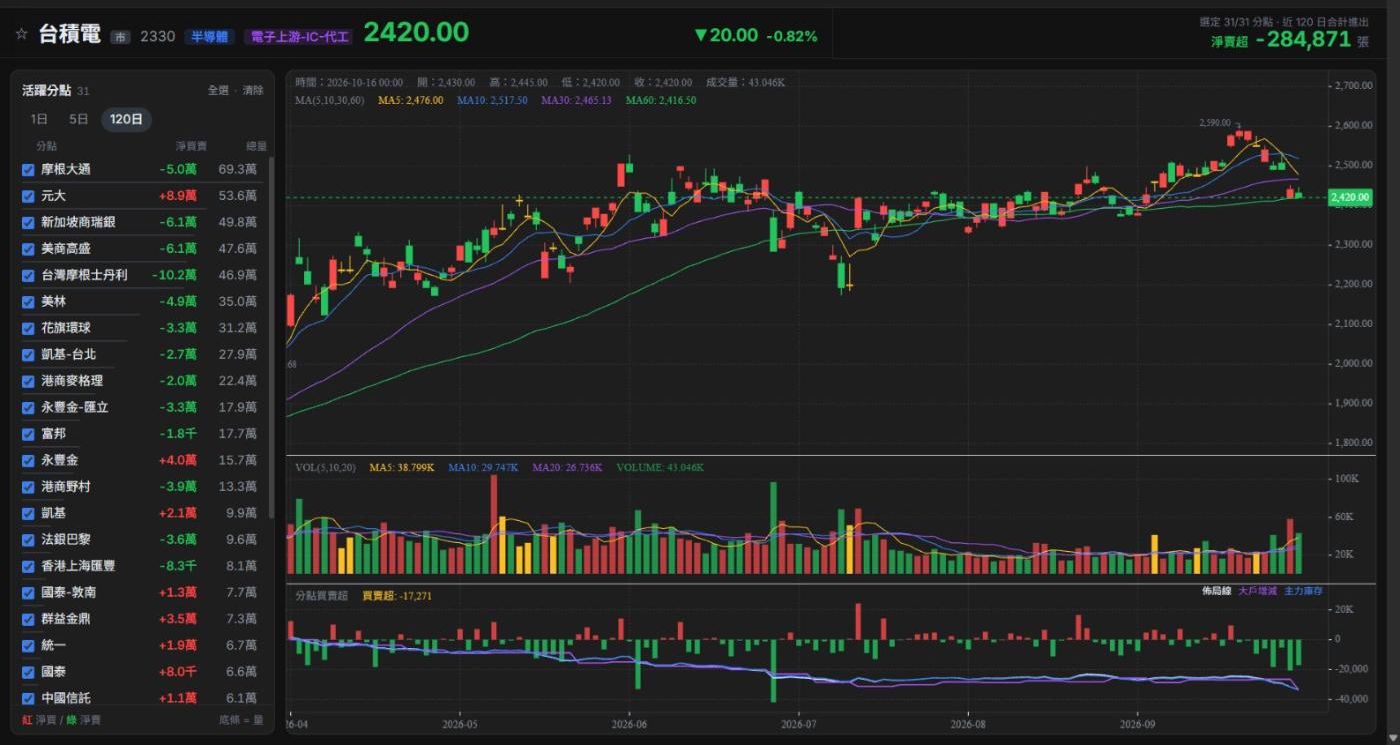
Task: Uncheck the 摩根大通 broker checkbox
Action: [x=28, y=170]
